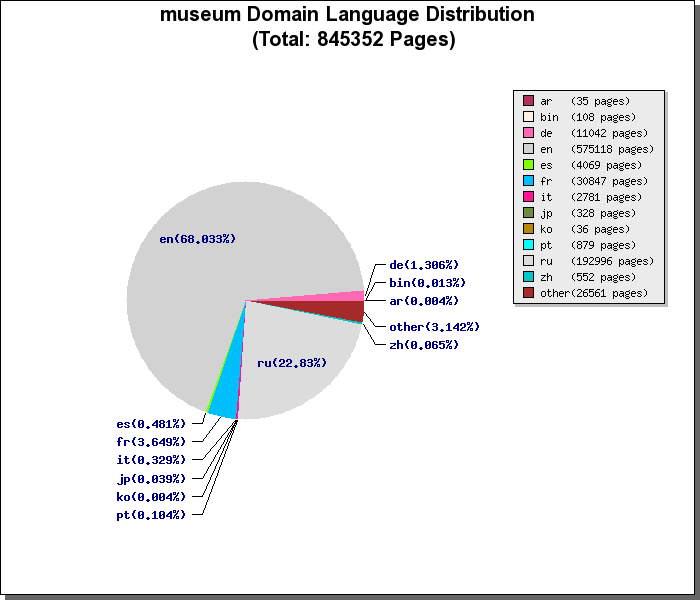Screen dimensions: 700x600
Task: Click legend text (108 pages)
Action: (x=603, y=117)
